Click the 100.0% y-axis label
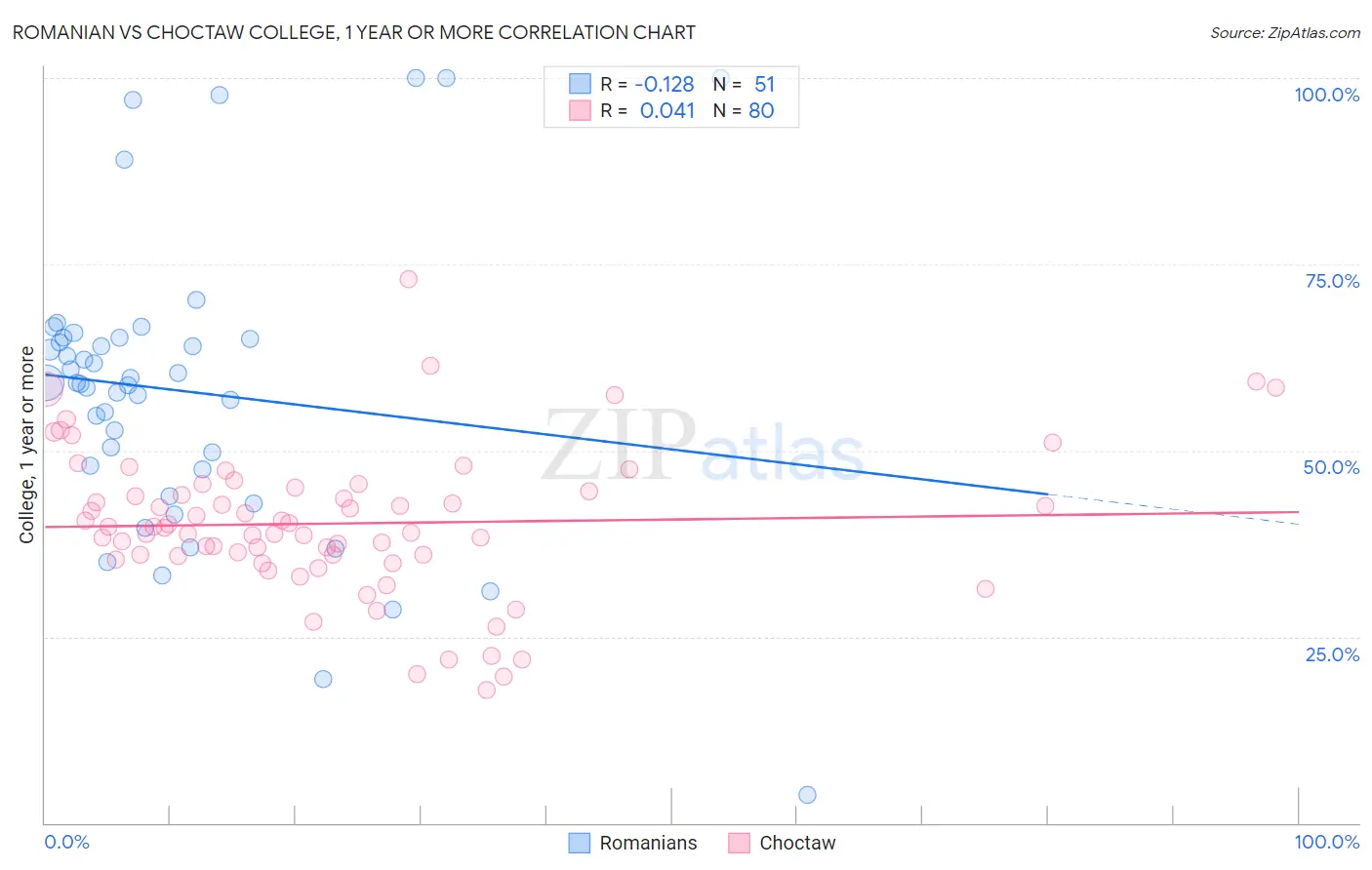Screen dimensions: 1372x870 tap(1326, 95)
